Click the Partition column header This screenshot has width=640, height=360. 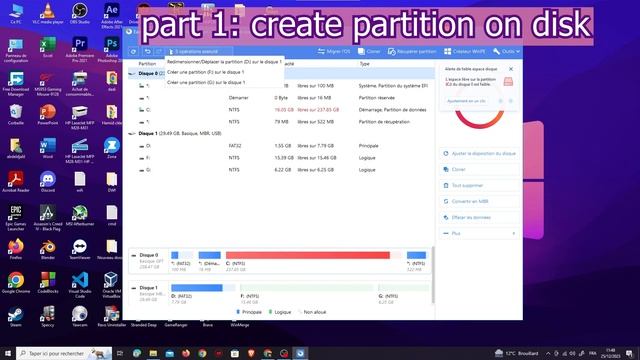click(x=147, y=64)
